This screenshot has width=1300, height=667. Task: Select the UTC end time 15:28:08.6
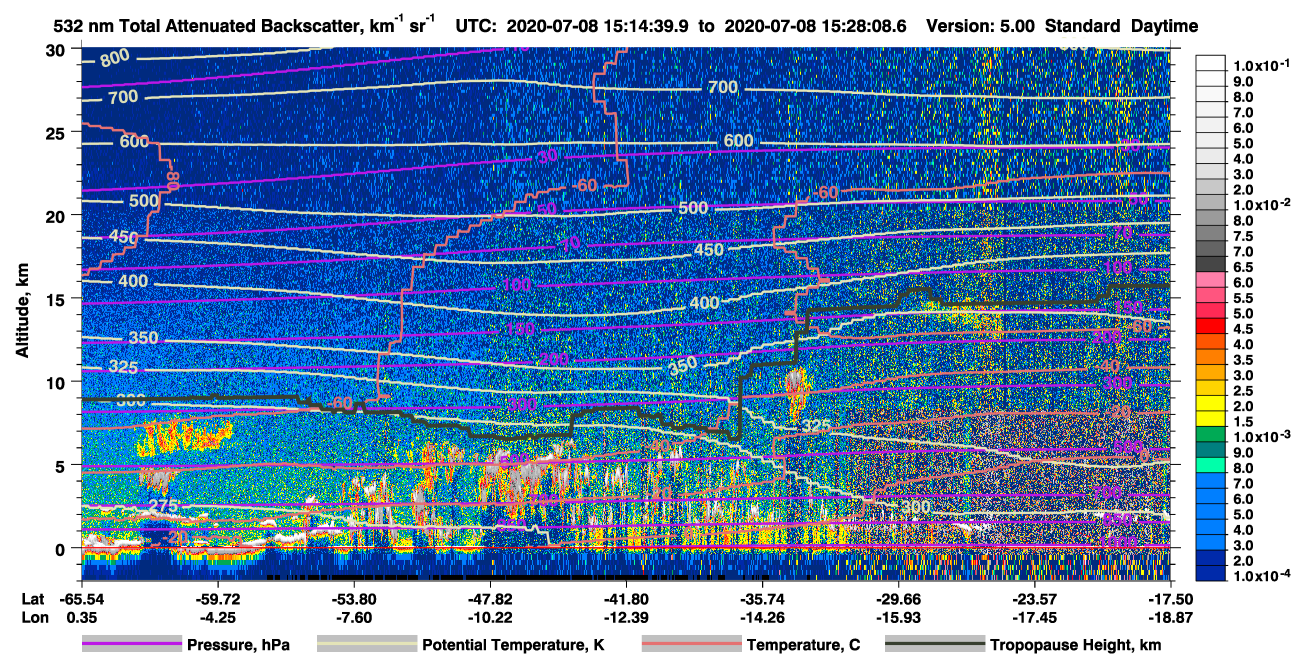(865, 26)
